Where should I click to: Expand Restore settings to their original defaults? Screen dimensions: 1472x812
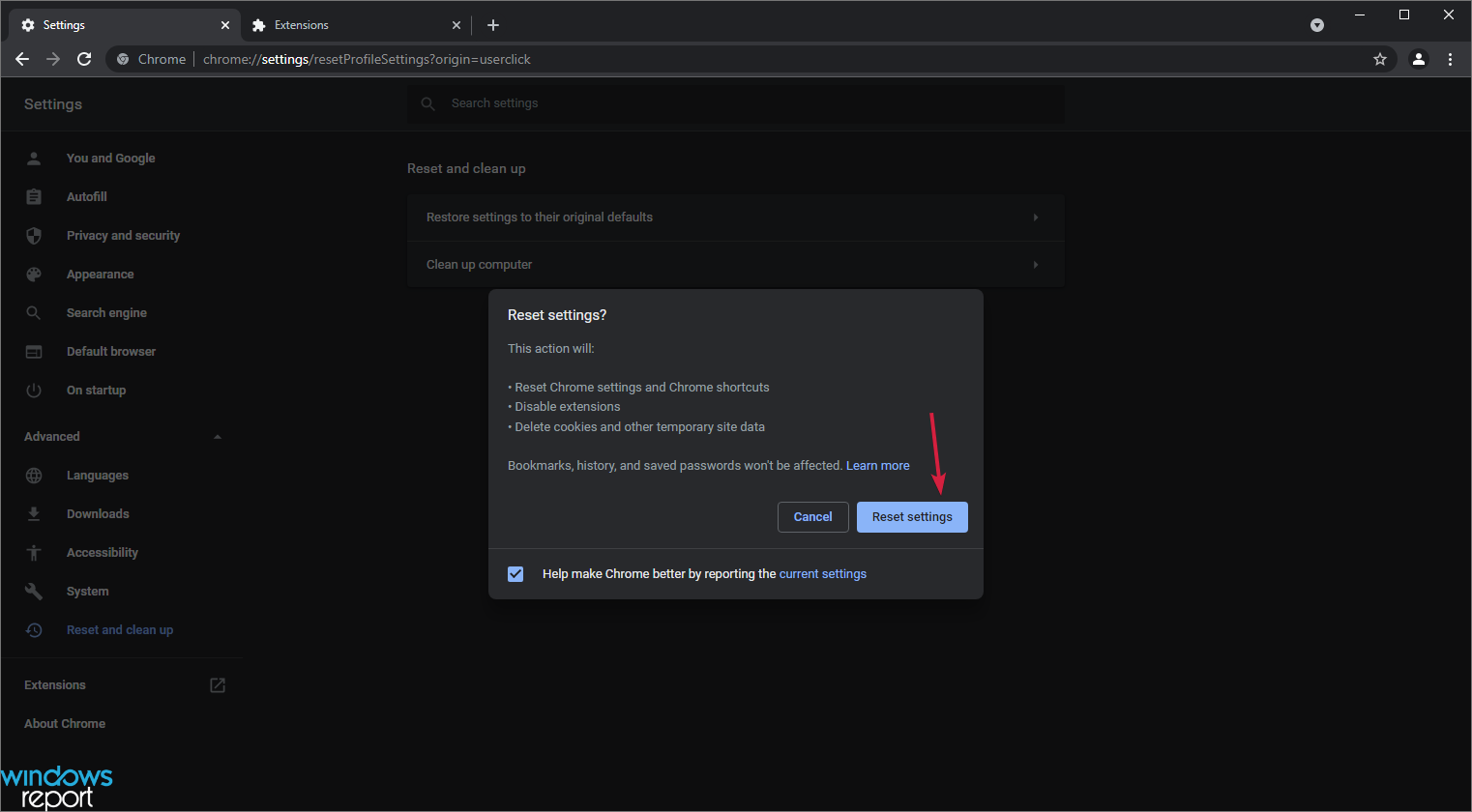click(x=735, y=217)
